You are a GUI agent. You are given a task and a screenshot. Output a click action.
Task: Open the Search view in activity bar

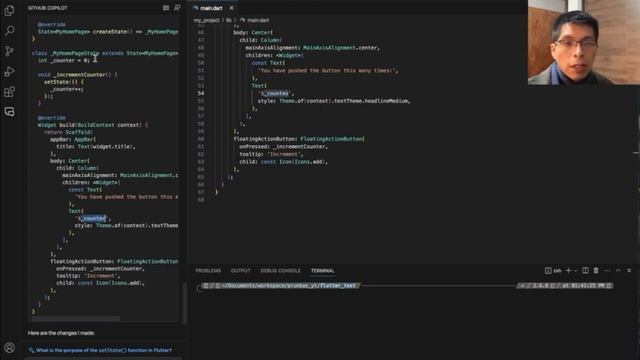coord(9,31)
